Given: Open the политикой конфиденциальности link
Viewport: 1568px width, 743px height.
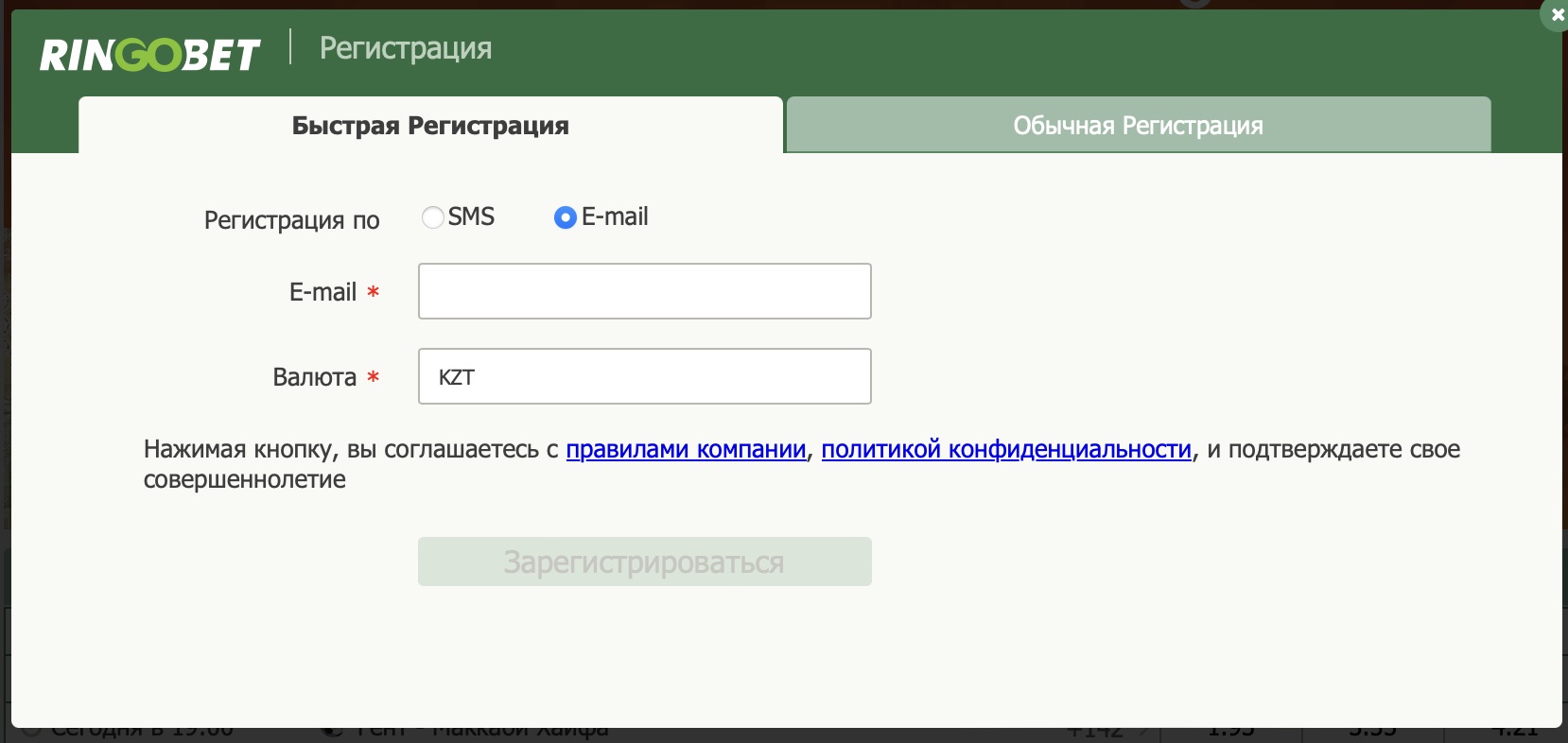Looking at the screenshot, I should (x=1006, y=449).
